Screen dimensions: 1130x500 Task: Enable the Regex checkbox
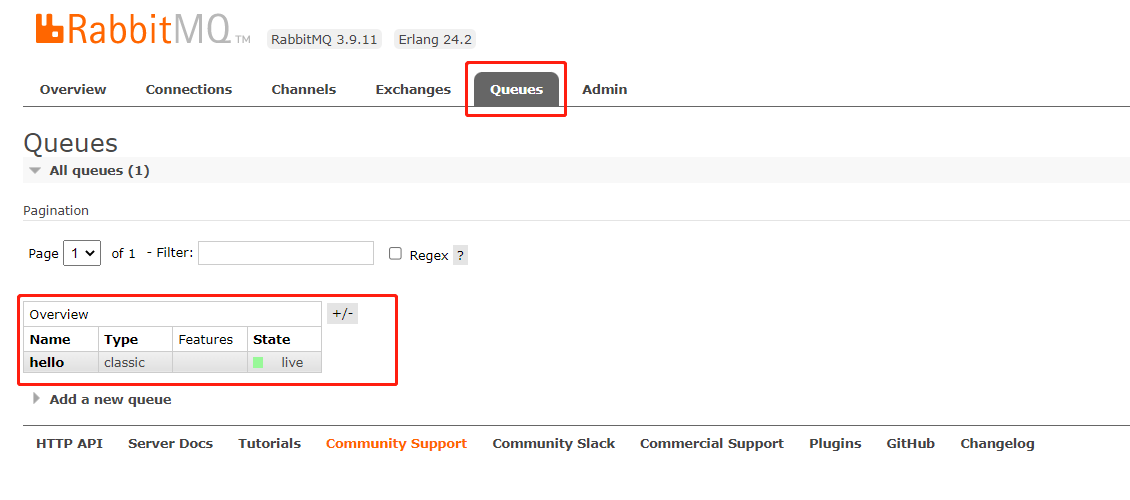(395, 254)
